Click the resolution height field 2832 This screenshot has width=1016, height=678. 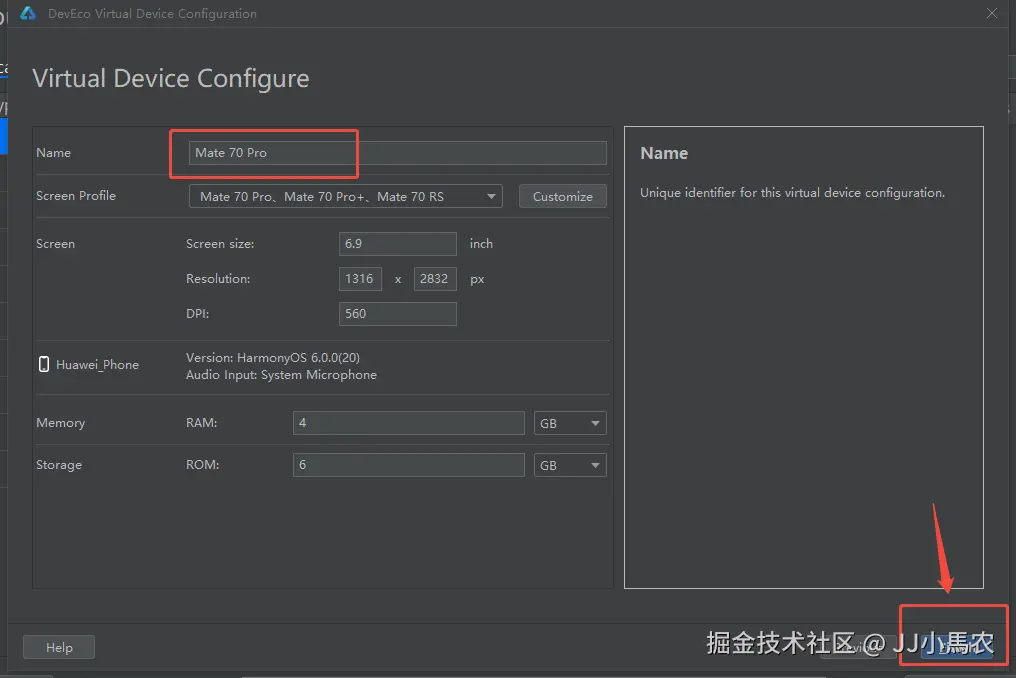(435, 279)
